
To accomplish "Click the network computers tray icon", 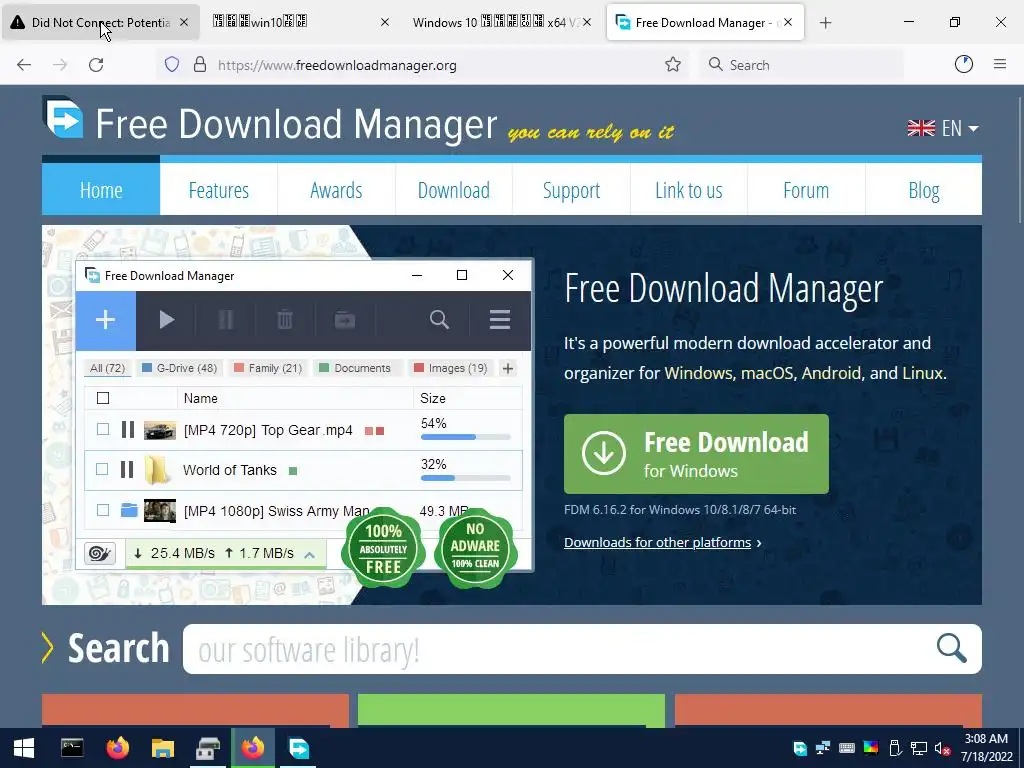I will click(823, 748).
